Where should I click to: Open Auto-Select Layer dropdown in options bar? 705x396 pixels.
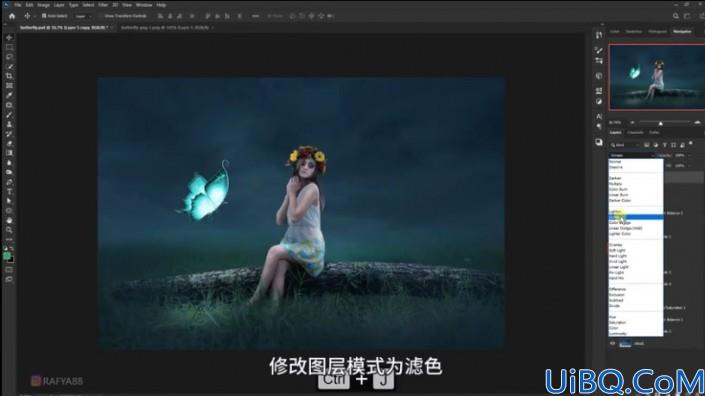click(x=83, y=16)
